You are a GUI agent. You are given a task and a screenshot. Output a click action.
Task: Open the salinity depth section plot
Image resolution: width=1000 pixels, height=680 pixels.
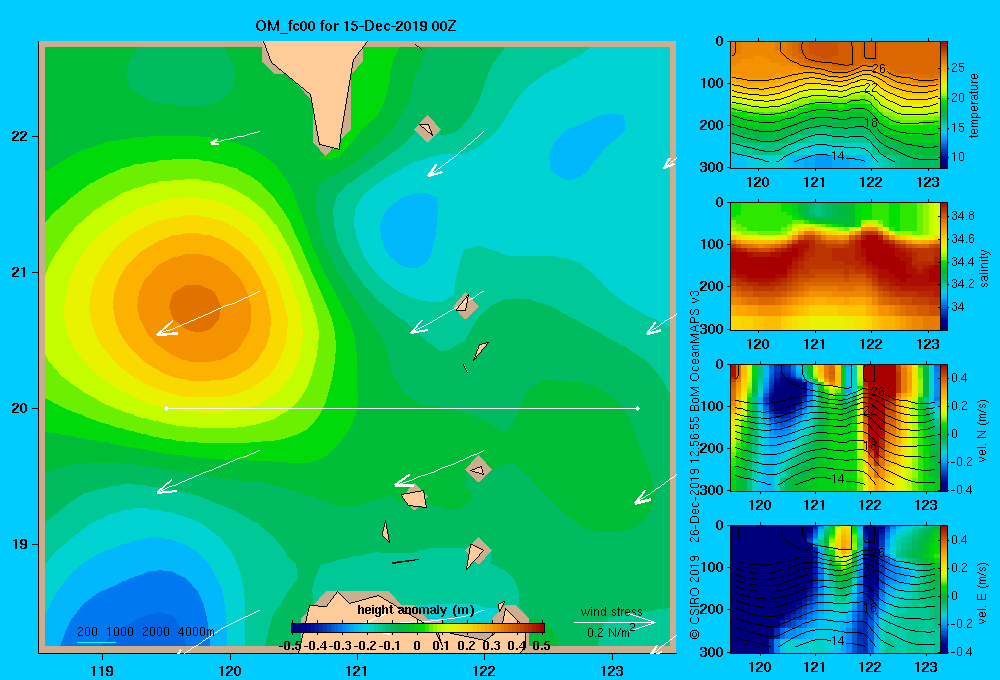[834, 266]
